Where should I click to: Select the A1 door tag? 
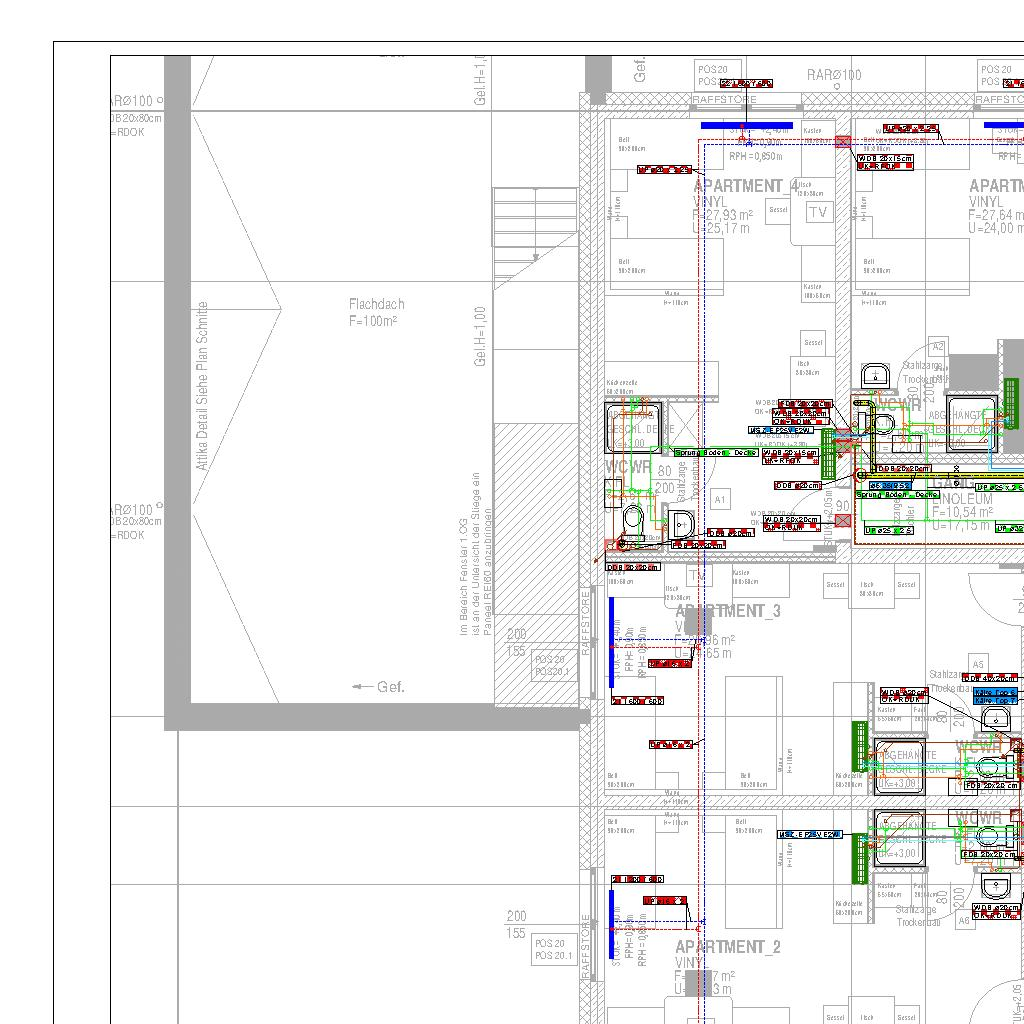point(720,499)
